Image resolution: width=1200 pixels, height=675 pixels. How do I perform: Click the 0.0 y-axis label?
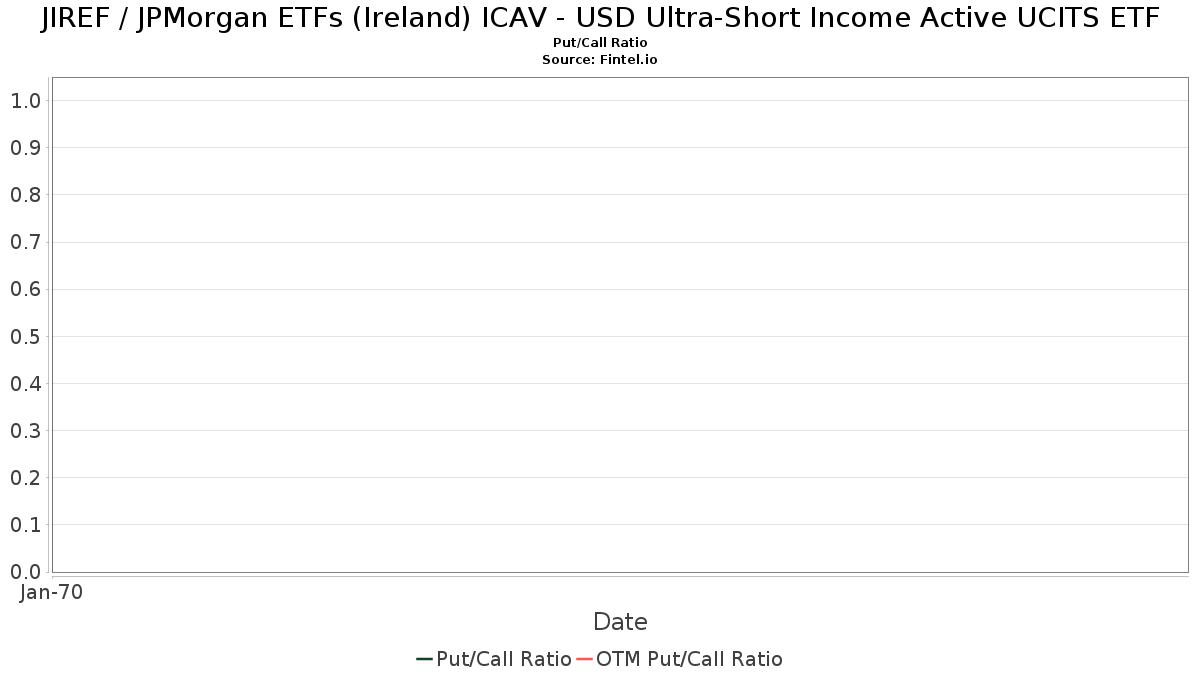click(25, 572)
